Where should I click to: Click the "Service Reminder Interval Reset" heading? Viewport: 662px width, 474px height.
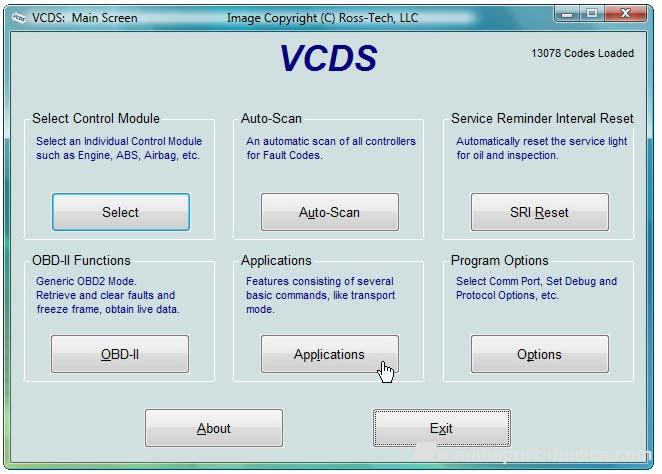[542, 118]
